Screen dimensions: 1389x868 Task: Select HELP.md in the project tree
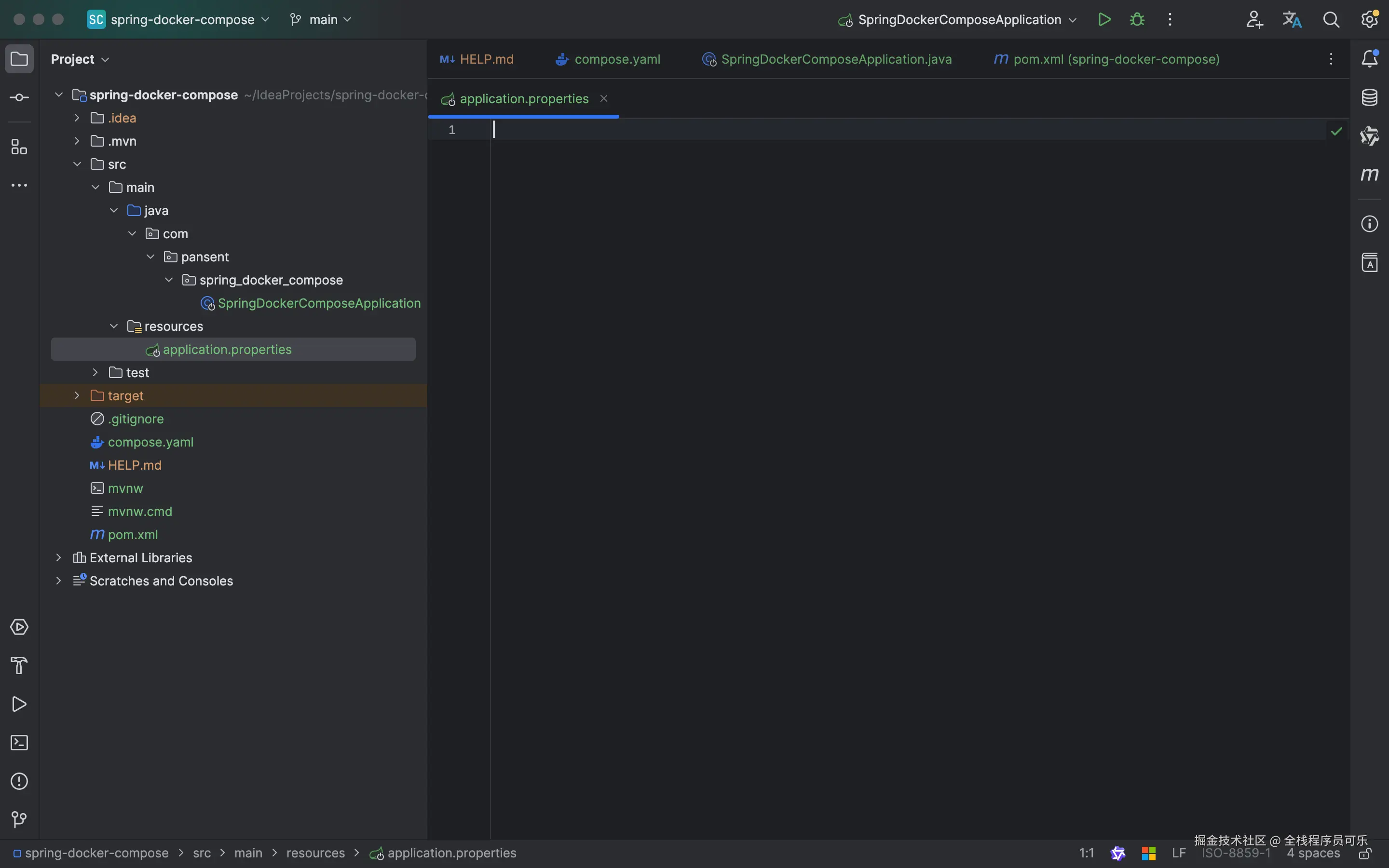(x=134, y=465)
